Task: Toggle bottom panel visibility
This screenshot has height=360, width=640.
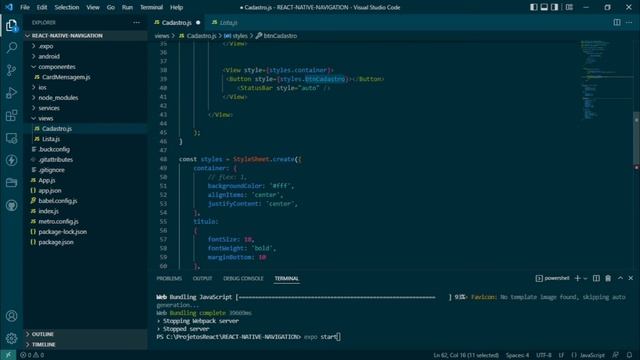Action: pos(544,7)
